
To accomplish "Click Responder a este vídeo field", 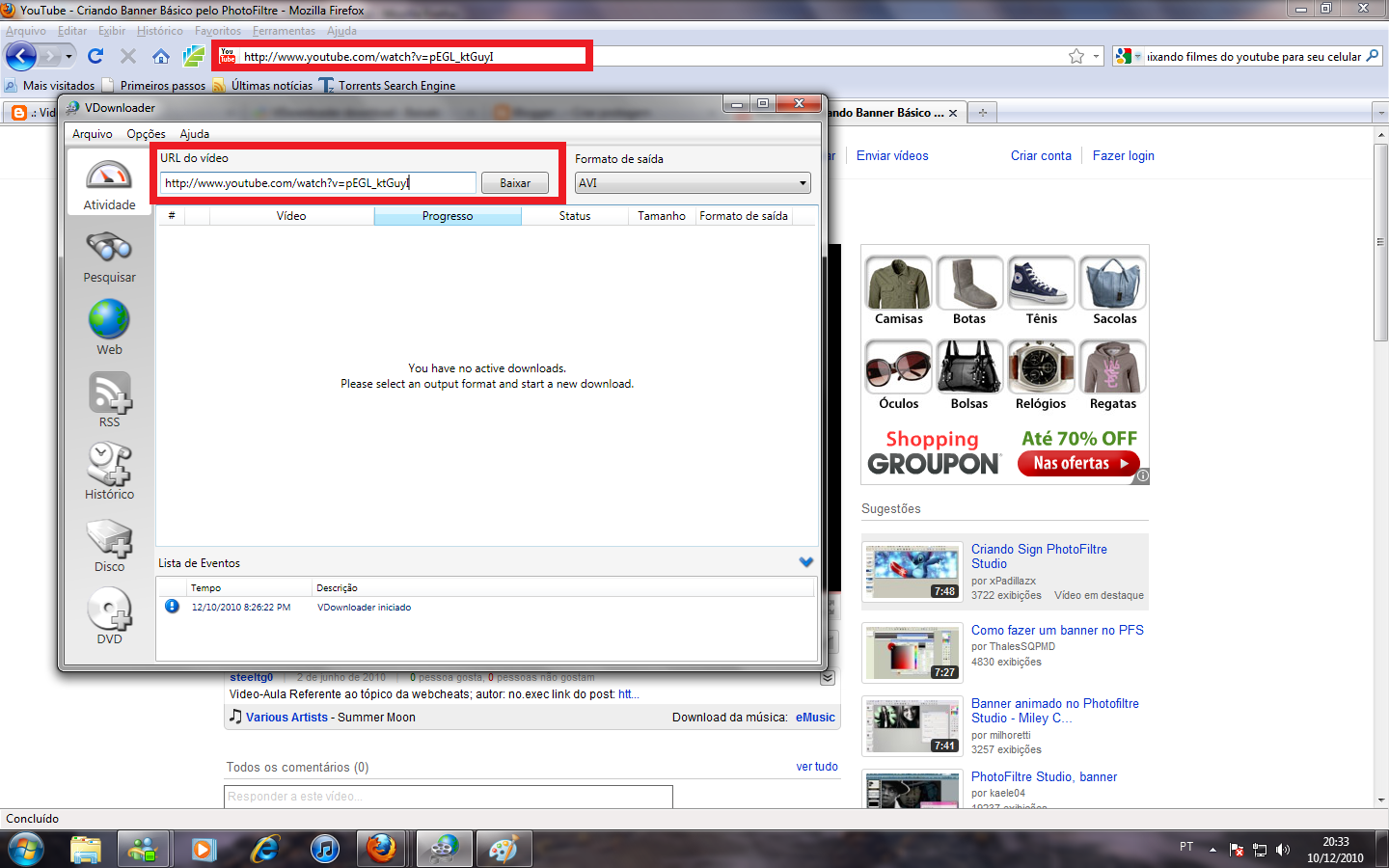I will point(449,797).
